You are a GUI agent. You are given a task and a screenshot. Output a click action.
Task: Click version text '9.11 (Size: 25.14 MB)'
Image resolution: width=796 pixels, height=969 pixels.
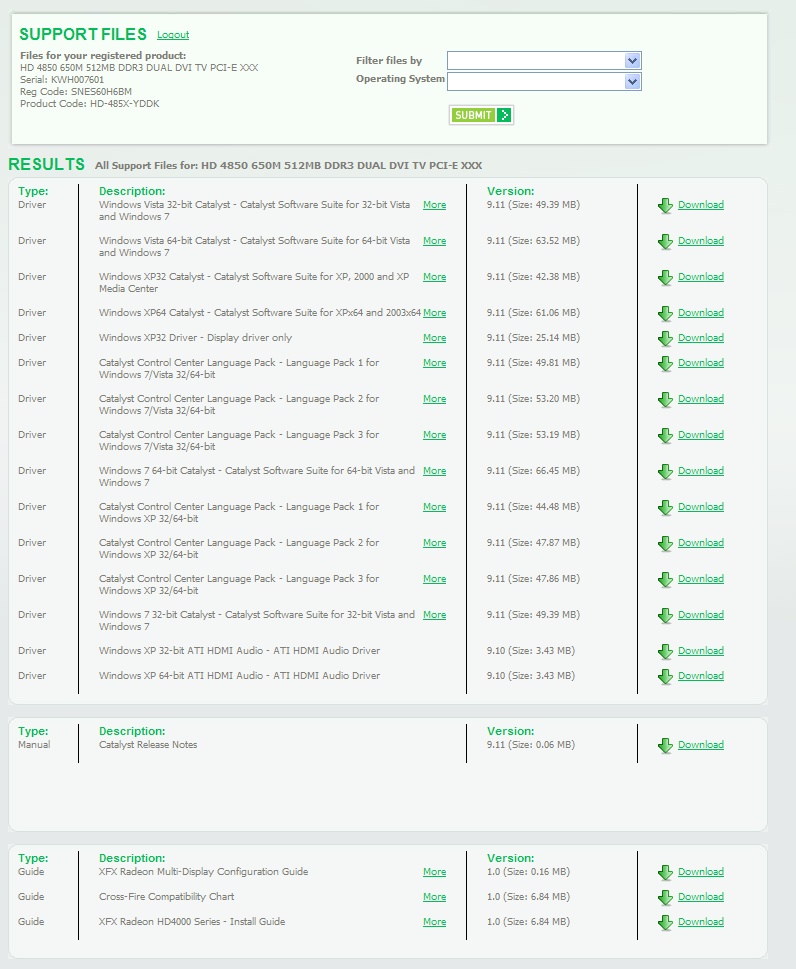click(x=533, y=337)
